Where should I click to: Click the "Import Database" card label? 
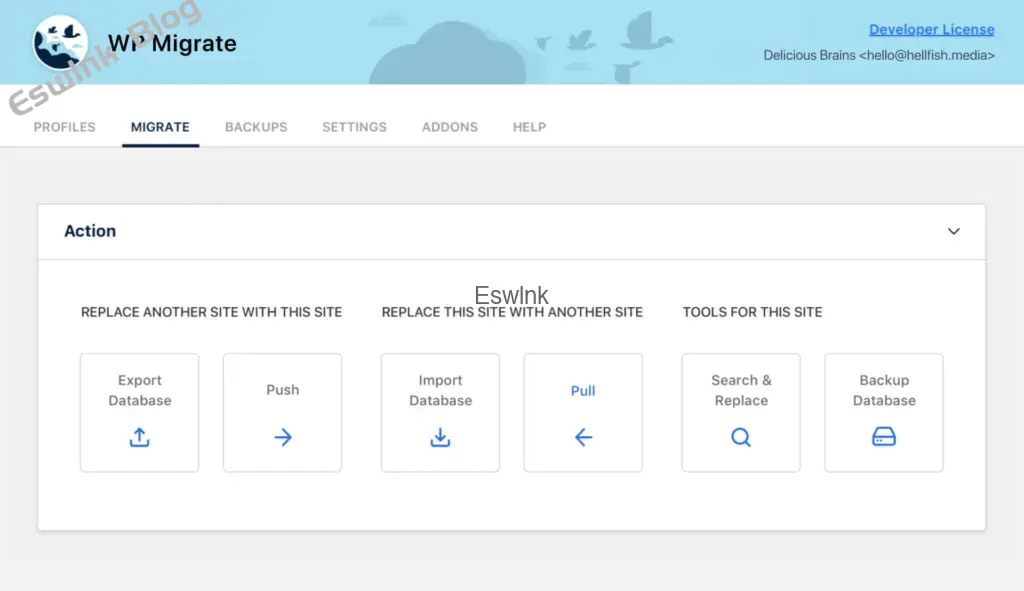point(440,390)
